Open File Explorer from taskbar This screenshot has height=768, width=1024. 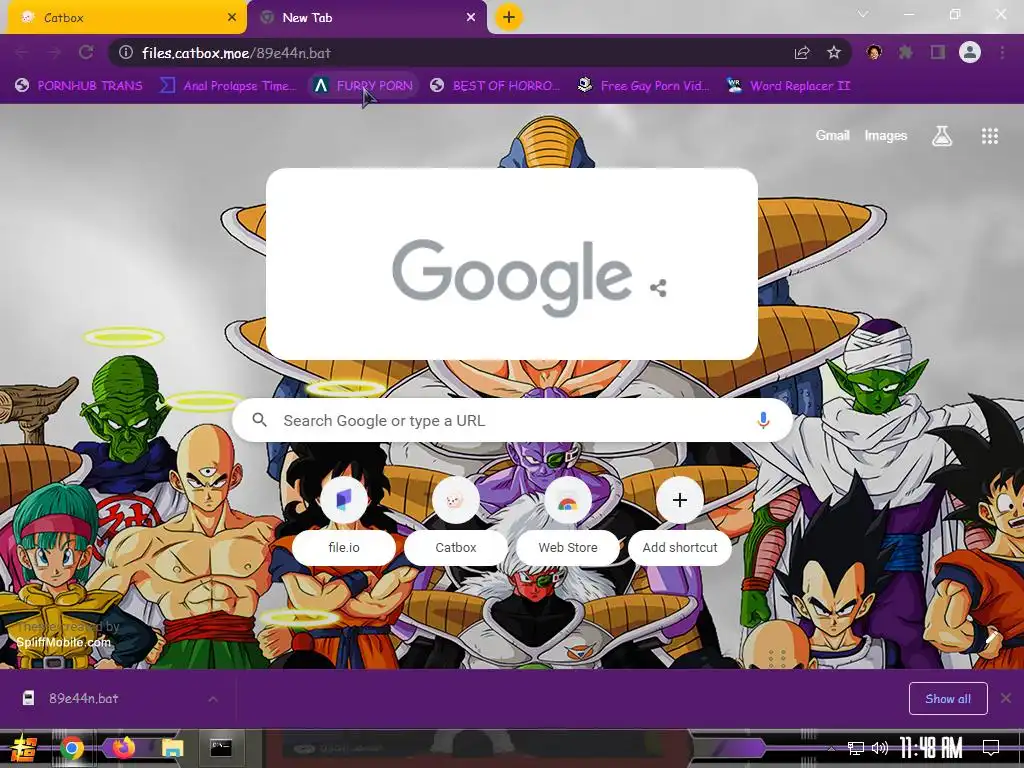pos(172,748)
